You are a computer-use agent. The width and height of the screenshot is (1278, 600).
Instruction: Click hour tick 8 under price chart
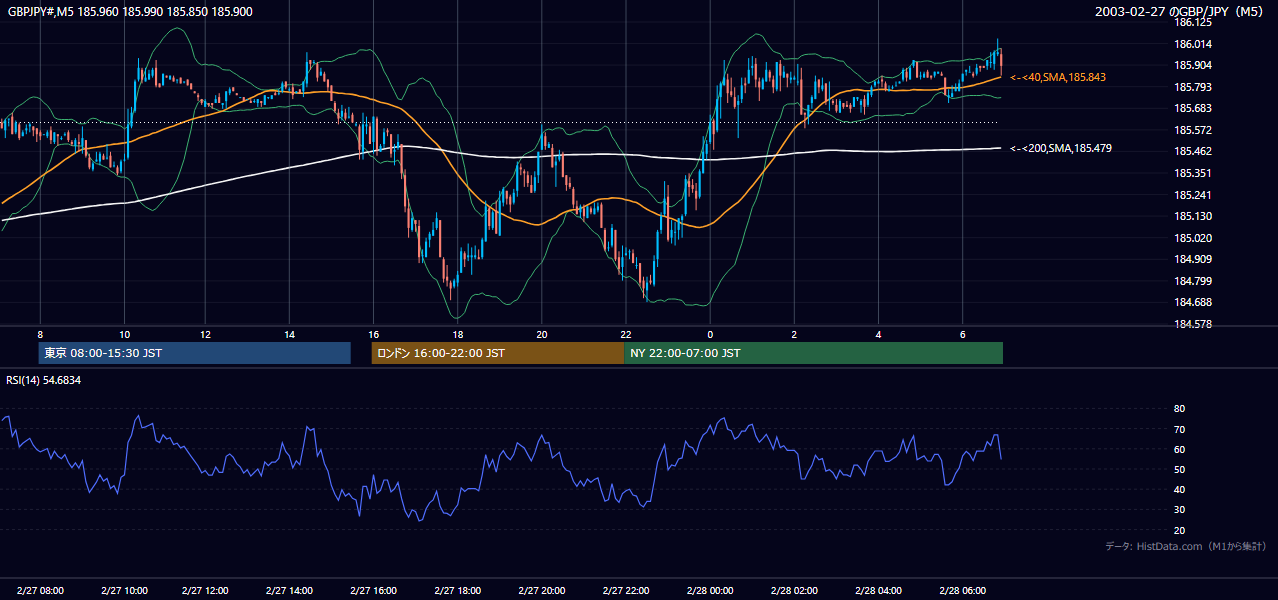click(x=40, y=334)
